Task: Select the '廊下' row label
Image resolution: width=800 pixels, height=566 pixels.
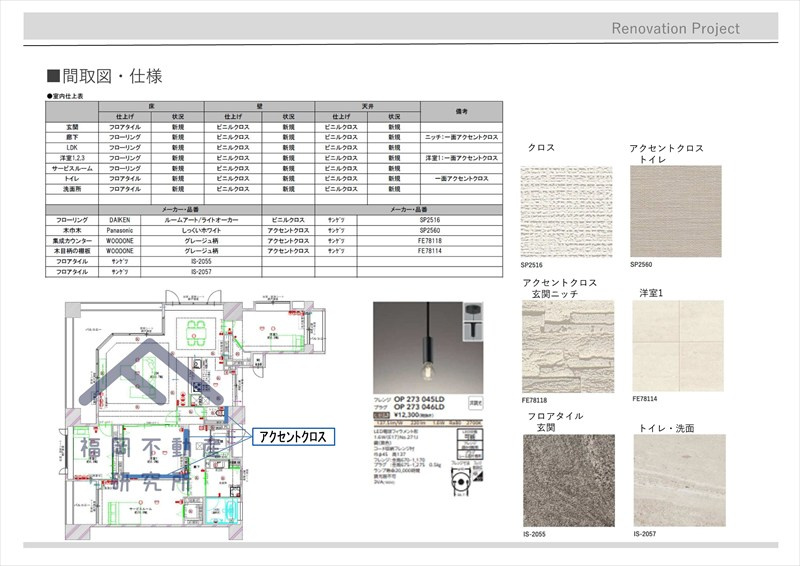Action: (x=72, y=137)
